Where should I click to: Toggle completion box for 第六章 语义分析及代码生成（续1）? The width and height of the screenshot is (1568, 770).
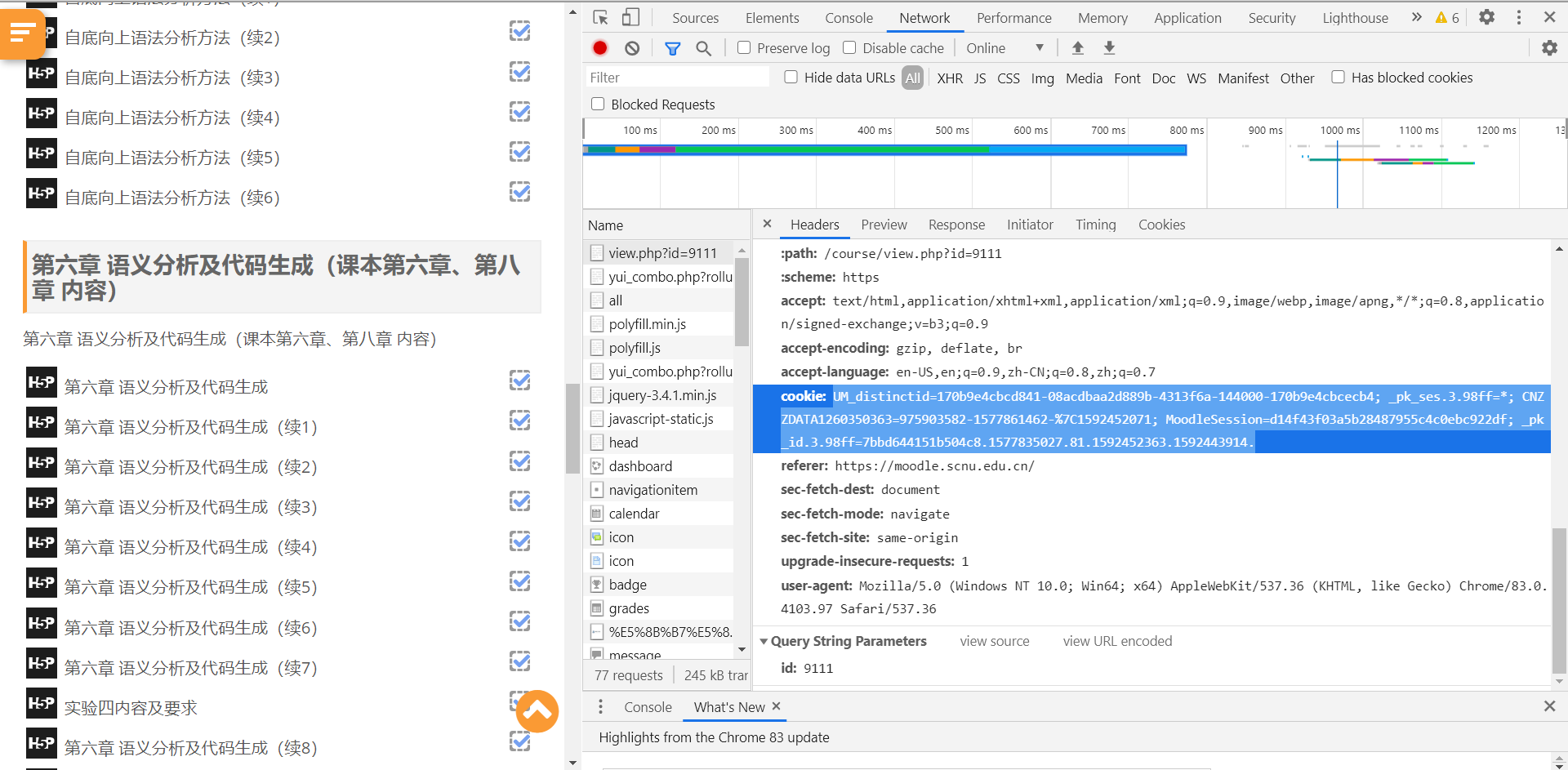coord(520,421)
